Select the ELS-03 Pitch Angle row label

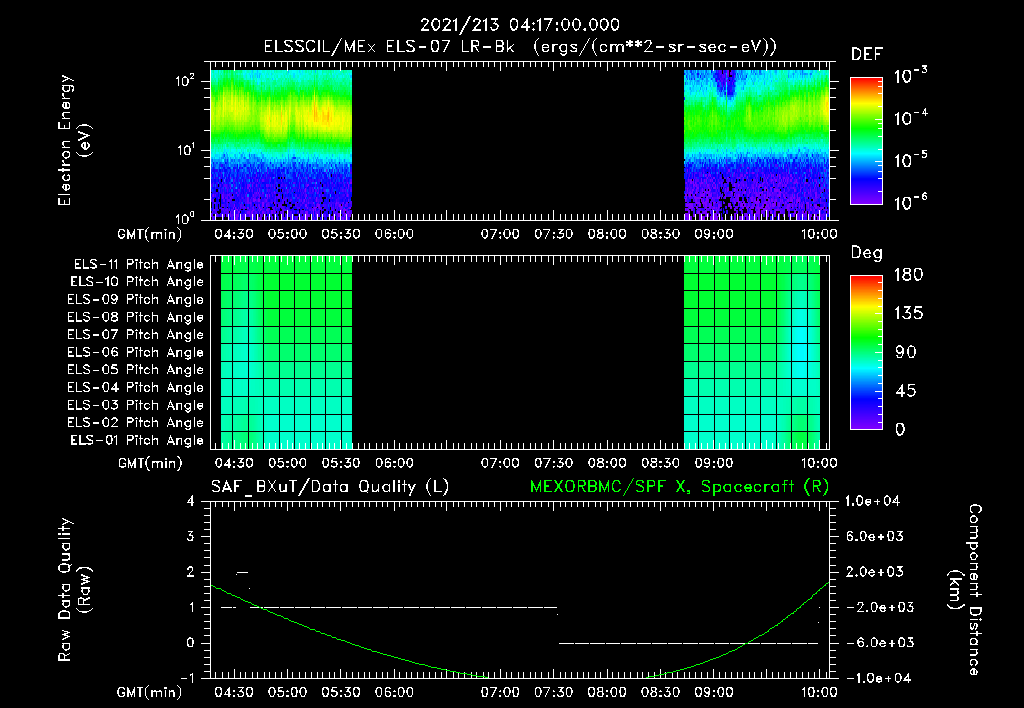pos(135,405)
